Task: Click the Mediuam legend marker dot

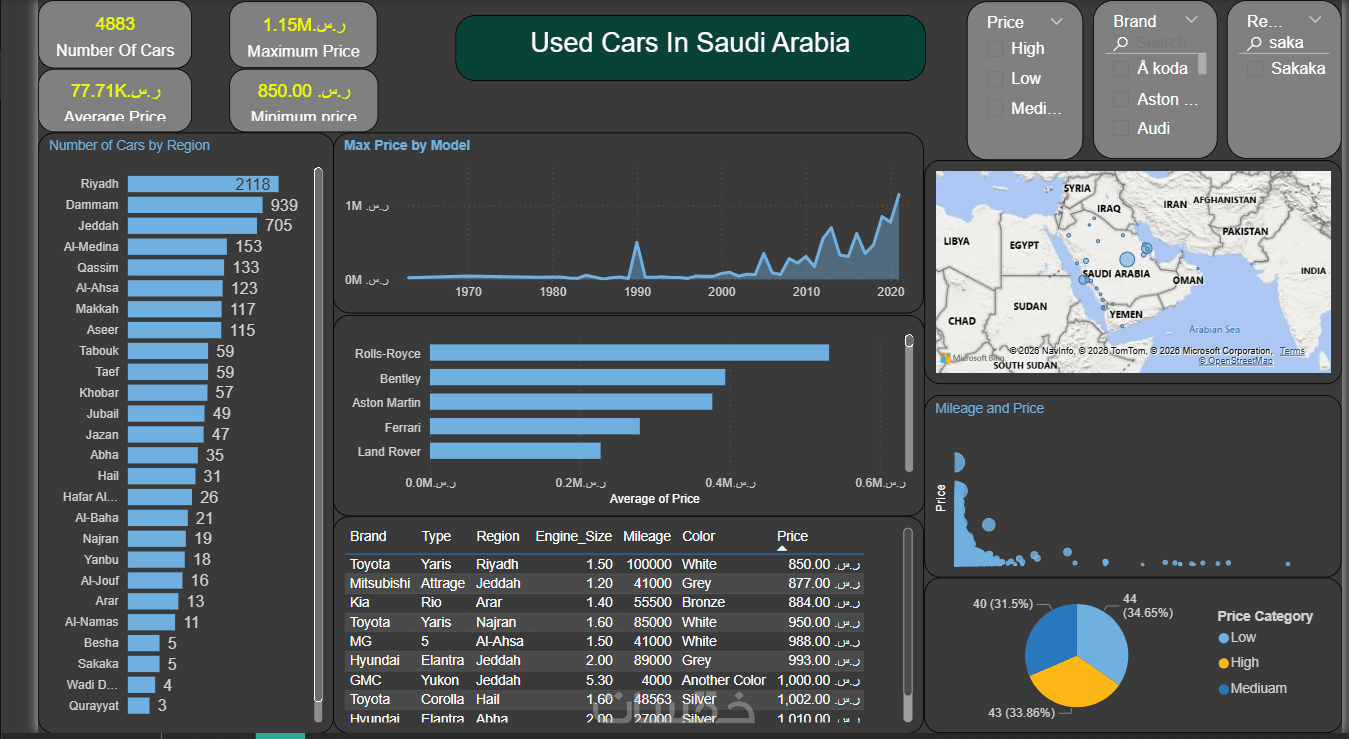Action: [1224, 688]
